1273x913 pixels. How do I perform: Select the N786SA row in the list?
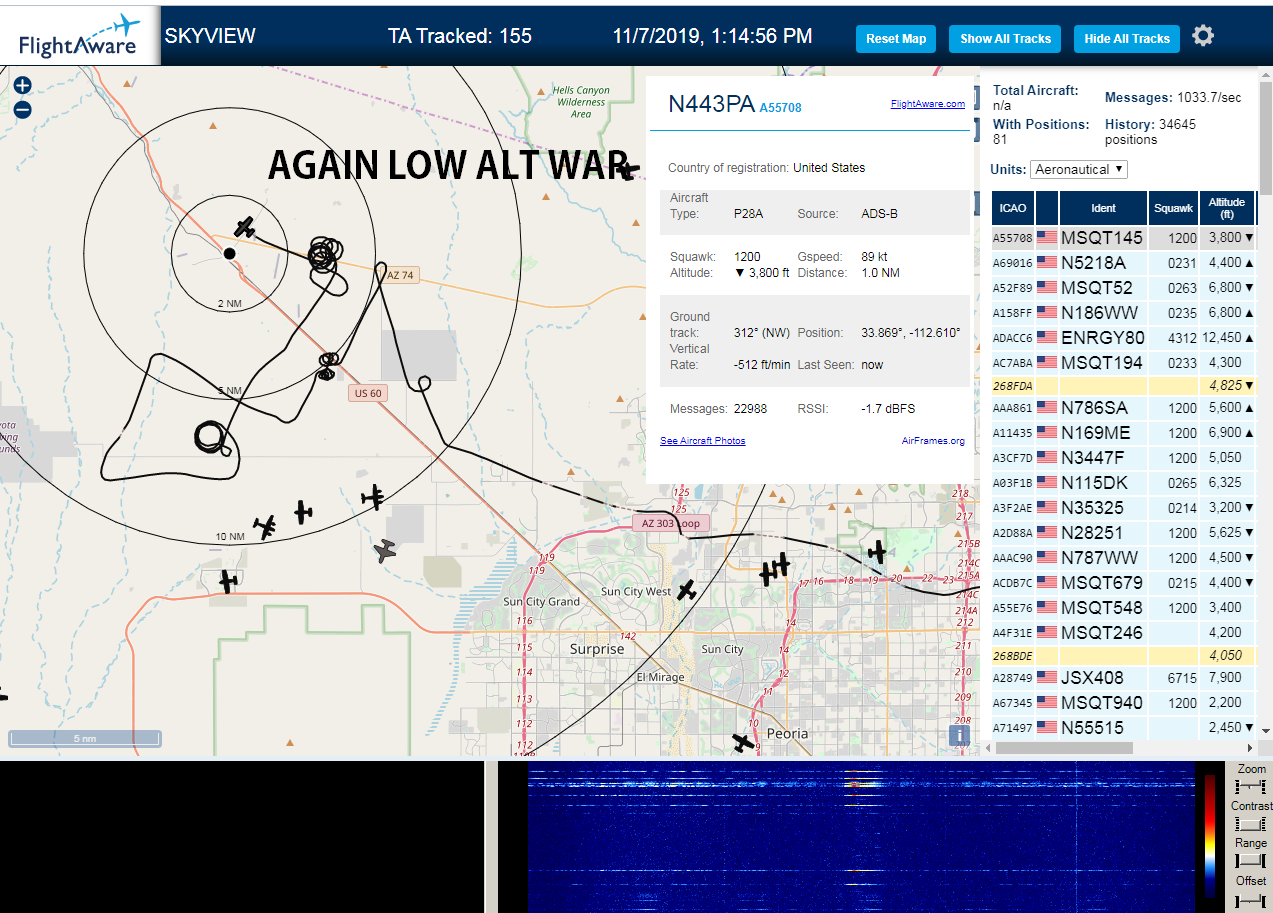[1124, 408]
